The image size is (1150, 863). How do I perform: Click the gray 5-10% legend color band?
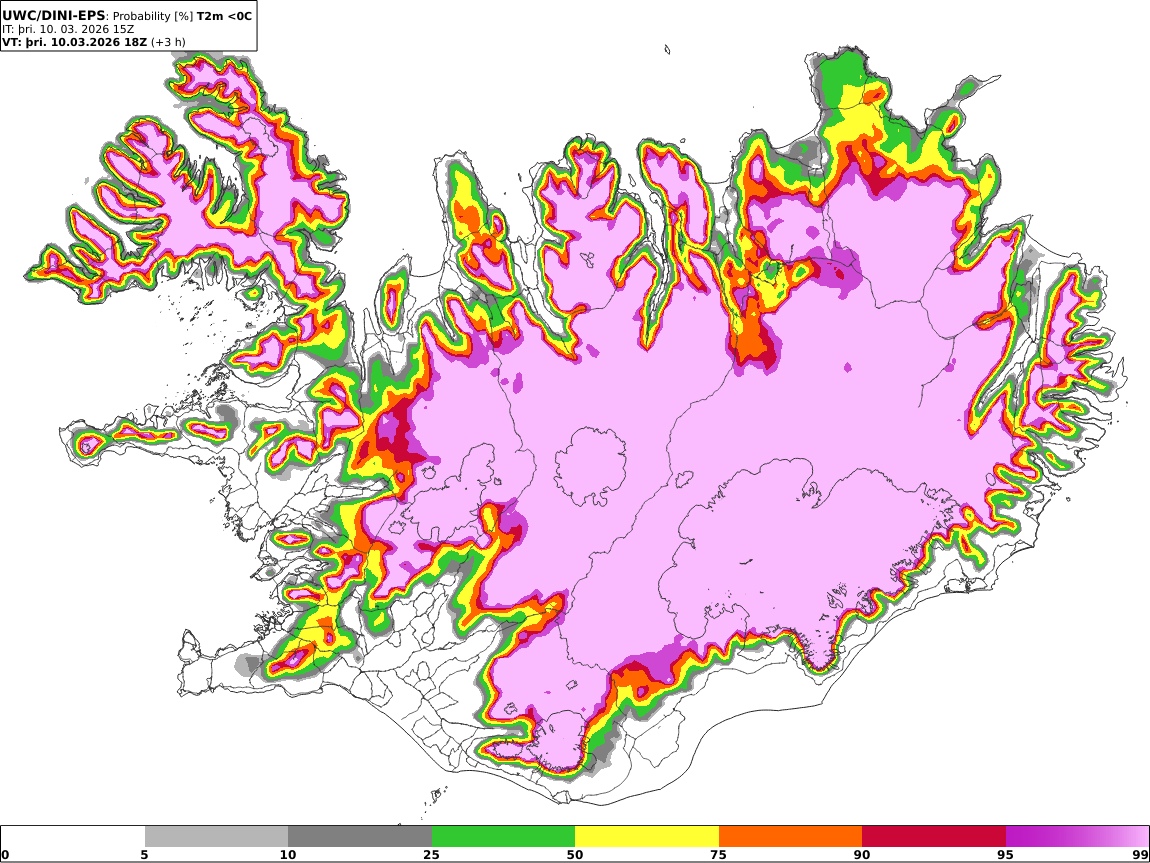click(216, 837)
